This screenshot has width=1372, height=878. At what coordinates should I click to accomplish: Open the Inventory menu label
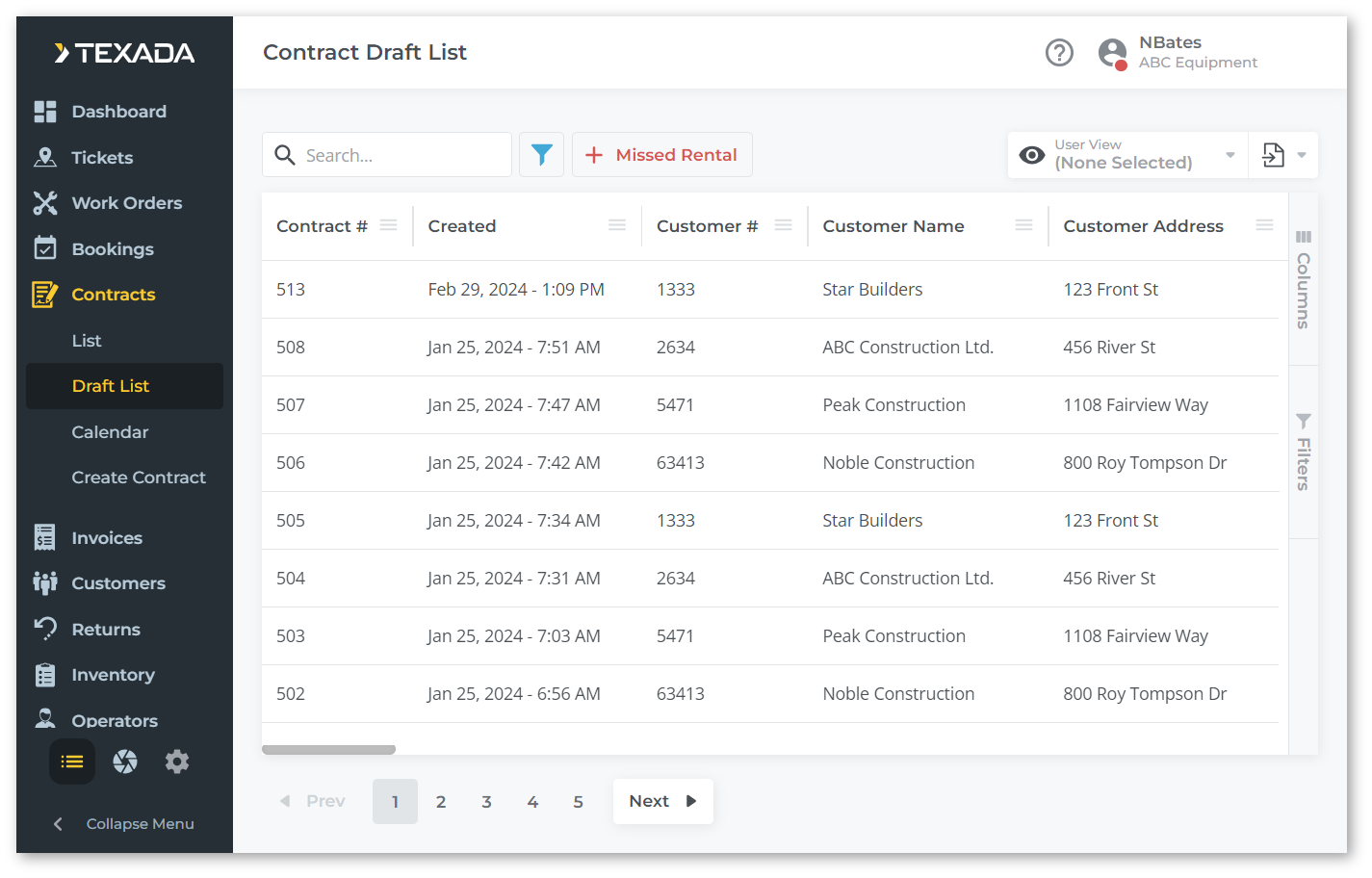(113, 675)
